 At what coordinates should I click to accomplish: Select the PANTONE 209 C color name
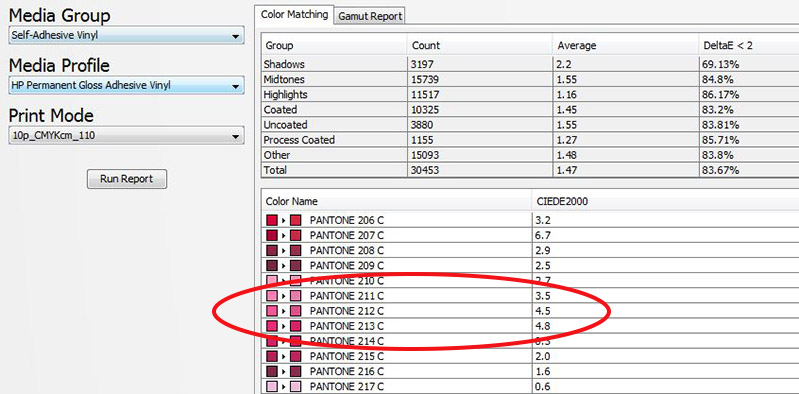click(347, 266)
